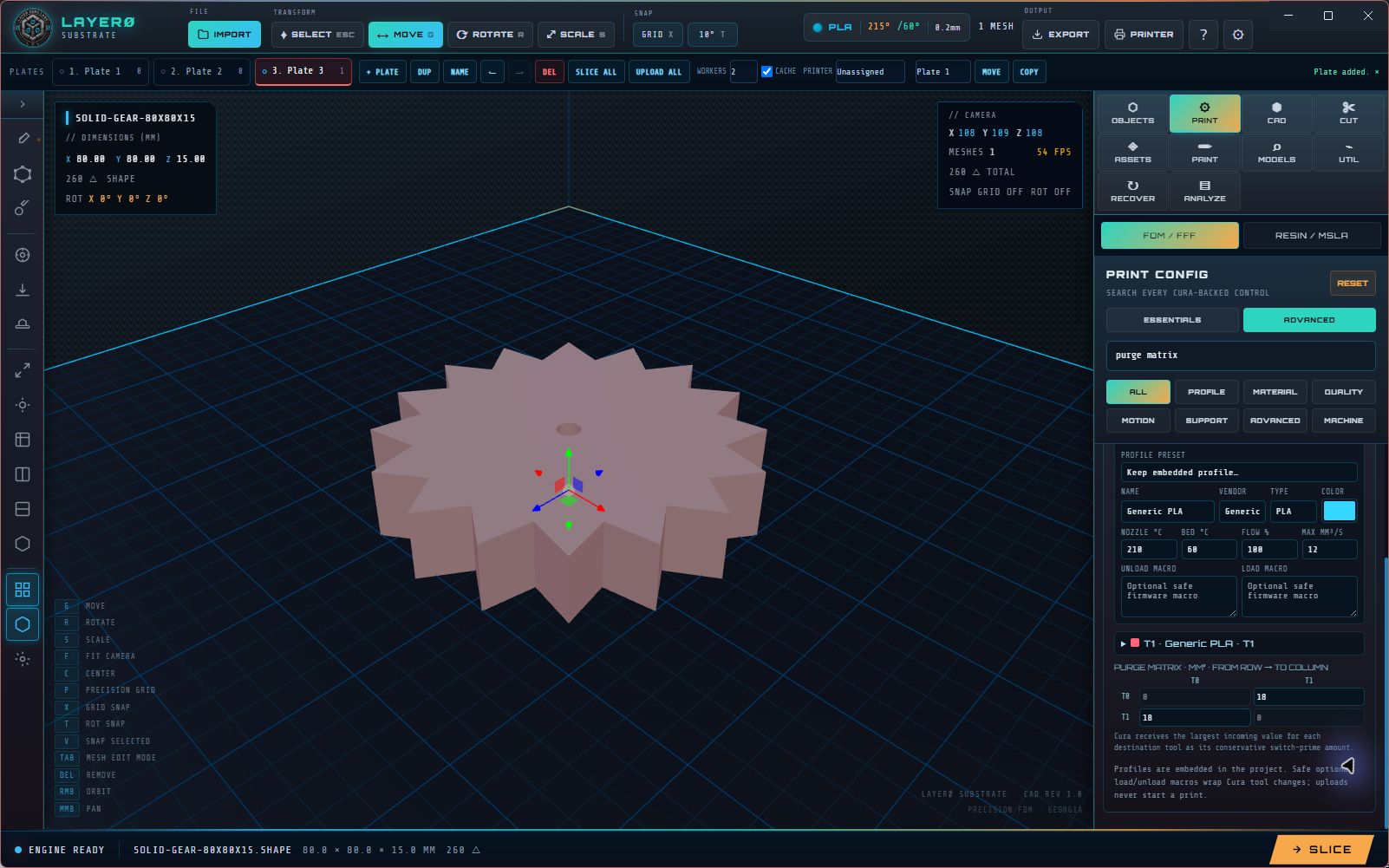
Task: Open the Assets panel
Action: point(1132,153)
